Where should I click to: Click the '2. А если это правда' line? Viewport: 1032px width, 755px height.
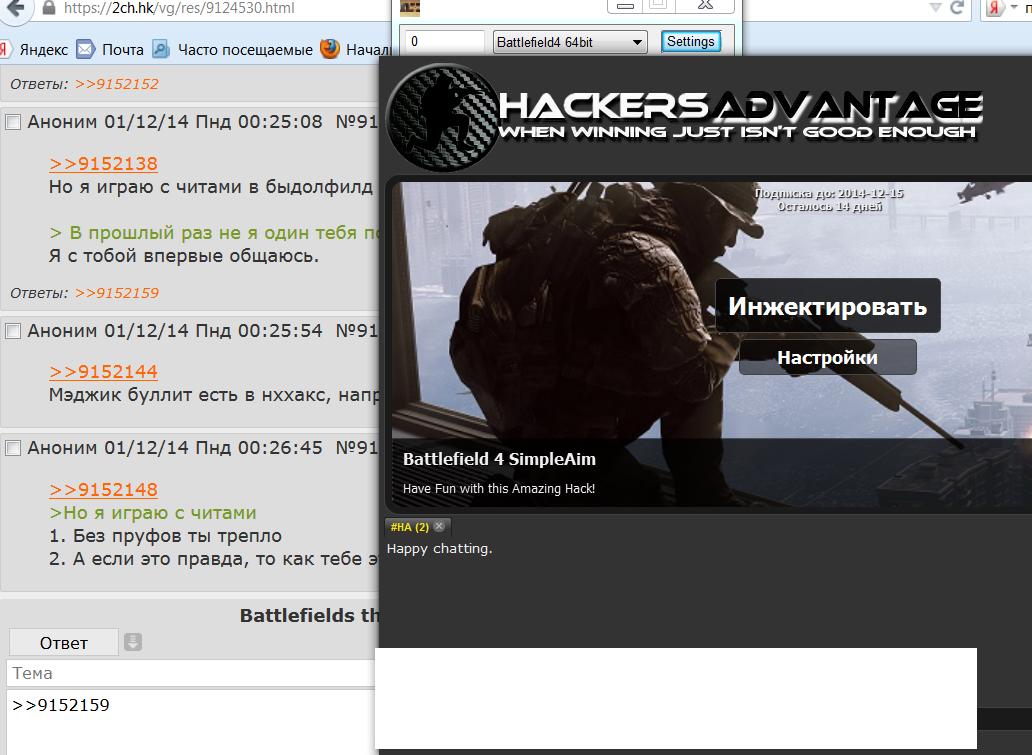214,559
